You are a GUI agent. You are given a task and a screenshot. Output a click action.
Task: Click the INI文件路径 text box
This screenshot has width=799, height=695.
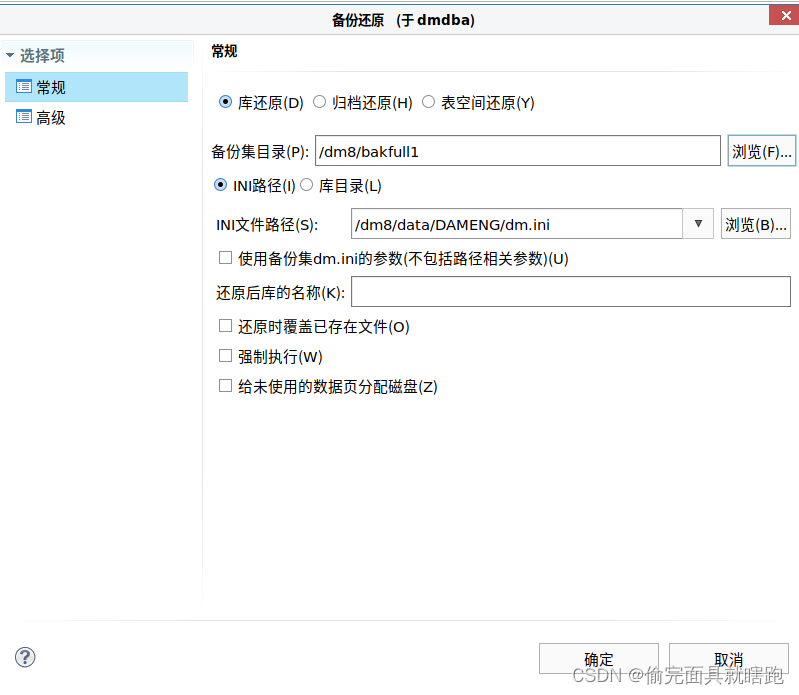(x=517, y=224)
